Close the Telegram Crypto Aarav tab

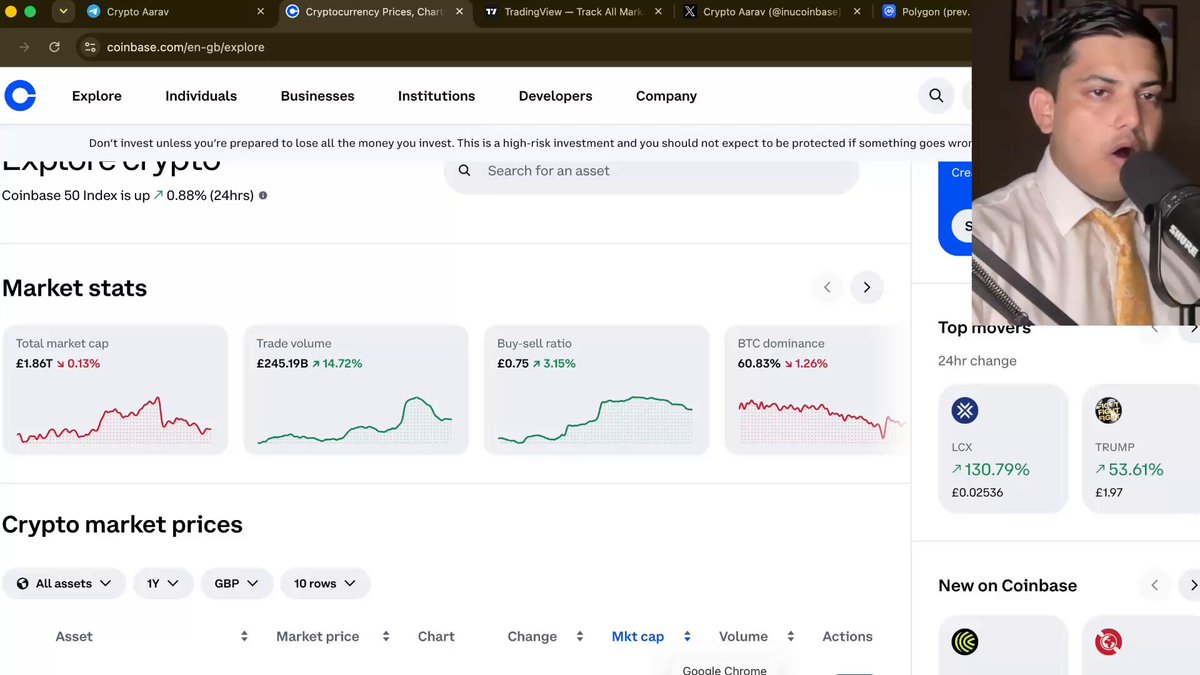(261, 12)
